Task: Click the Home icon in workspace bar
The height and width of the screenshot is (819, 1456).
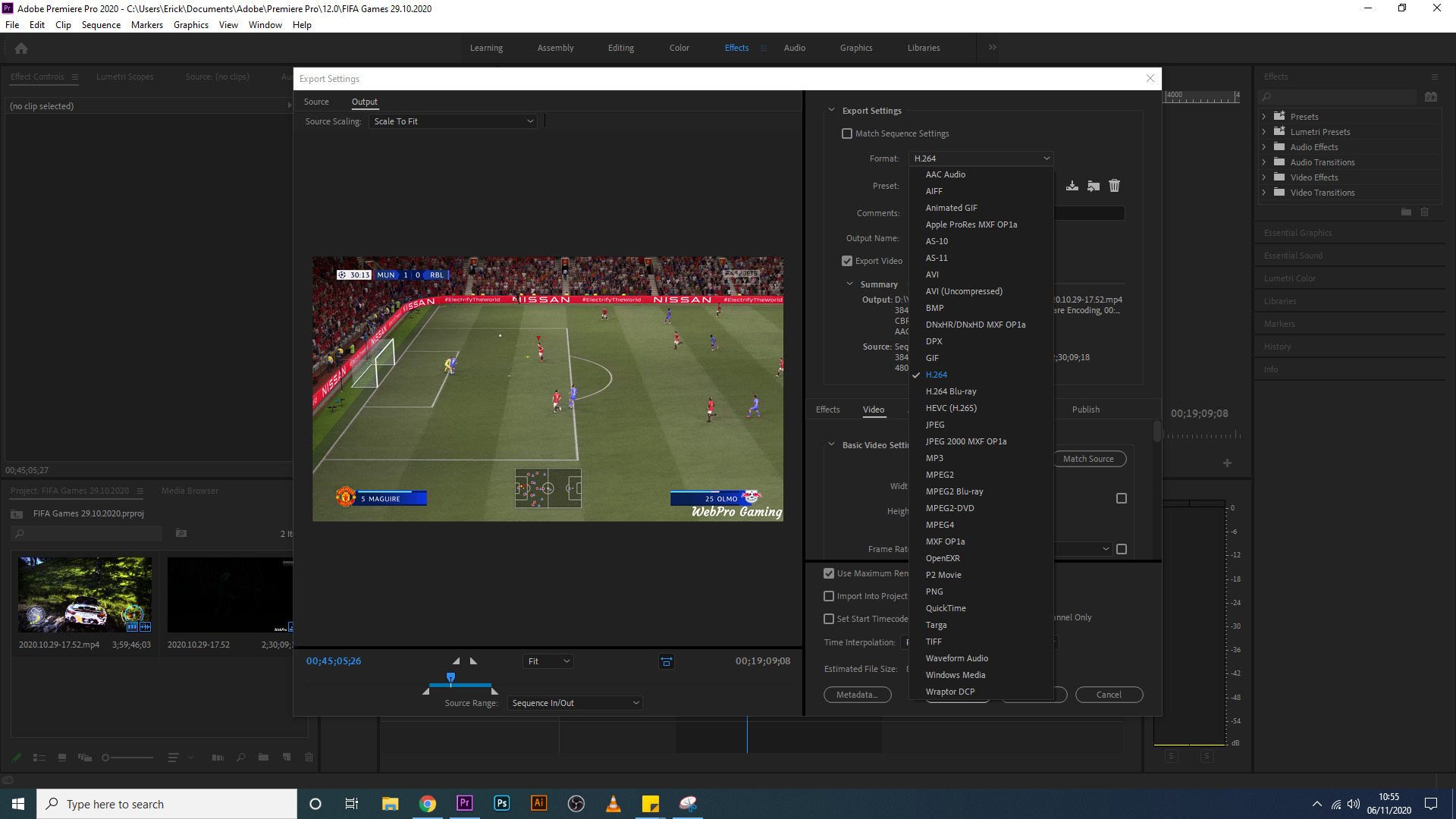Action: pos(21,48)
